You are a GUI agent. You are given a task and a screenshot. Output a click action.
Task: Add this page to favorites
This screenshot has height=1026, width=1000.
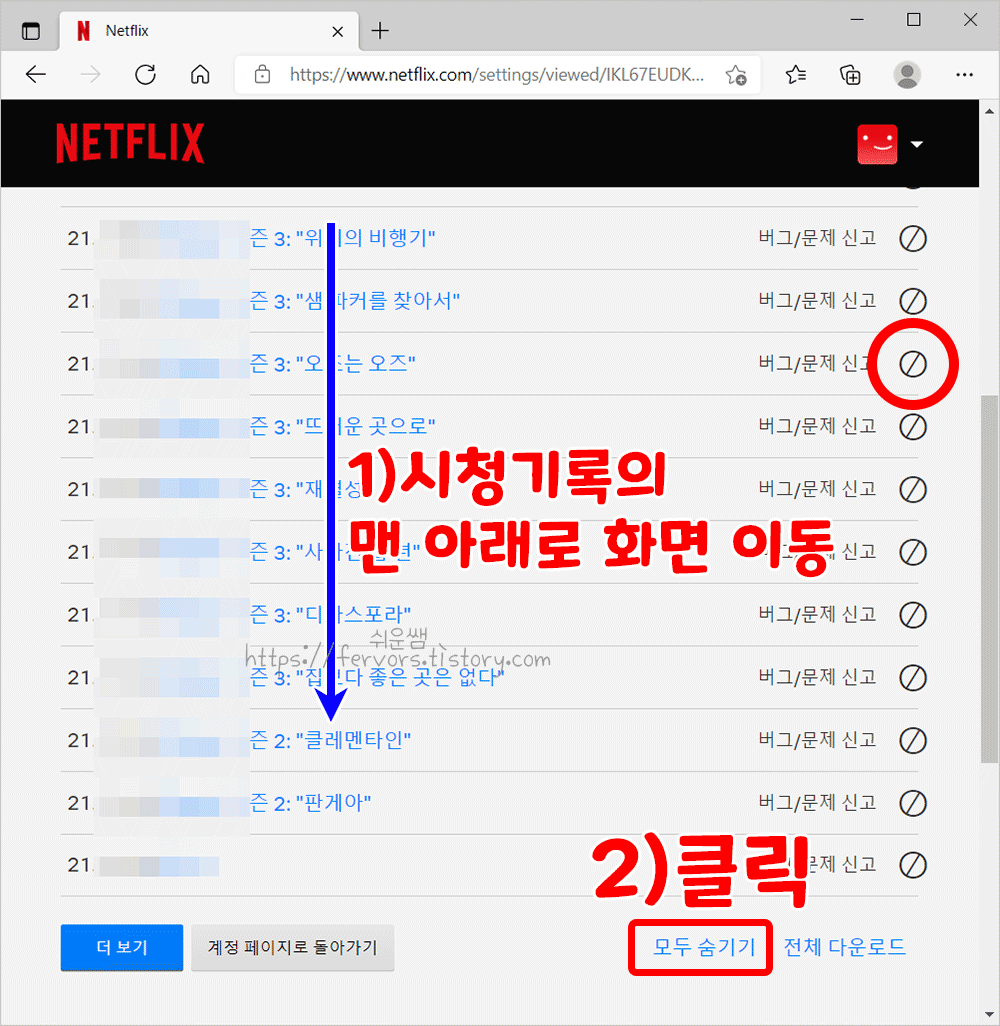pos(736,75)
